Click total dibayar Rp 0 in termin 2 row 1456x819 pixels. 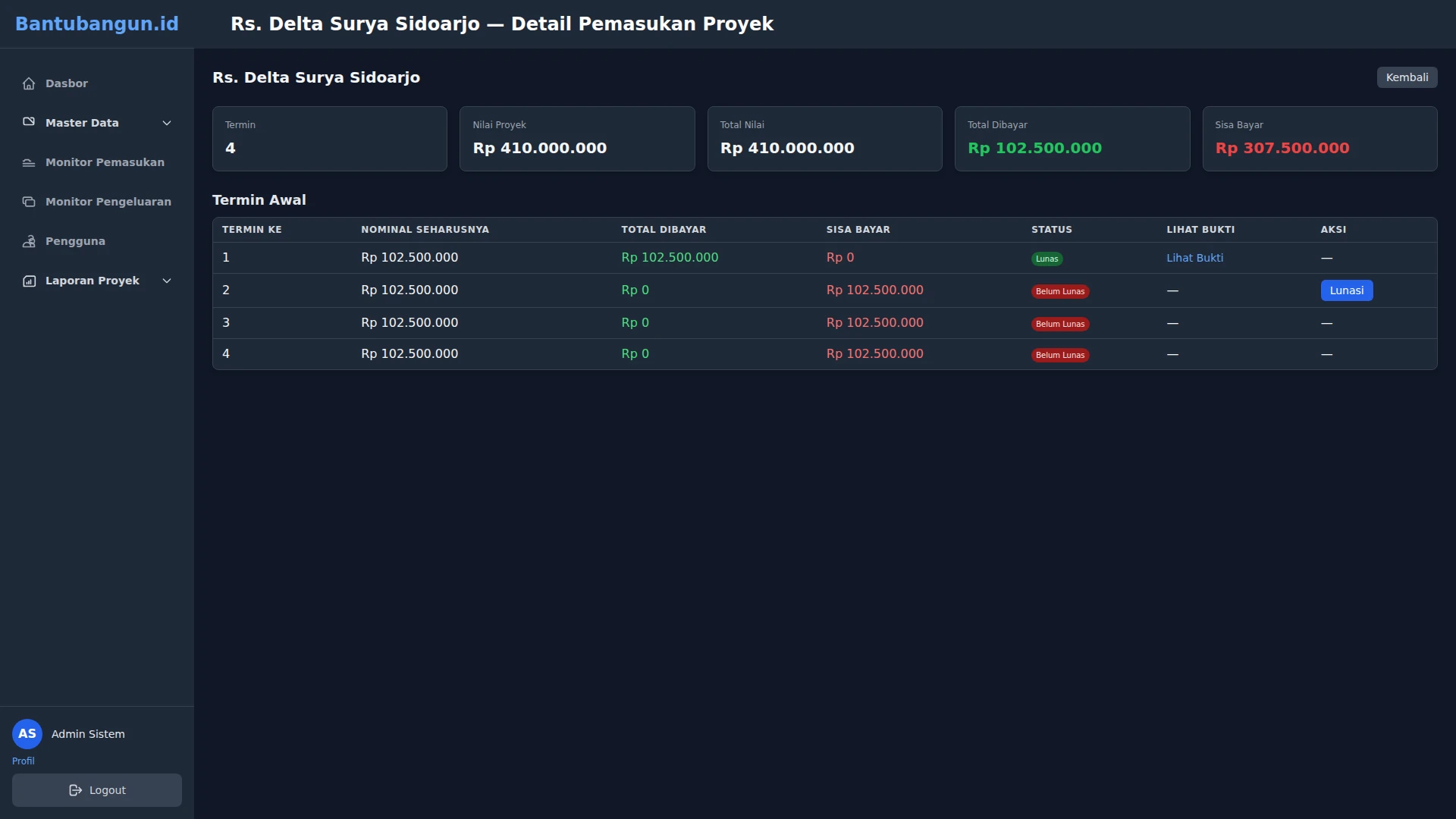pyautogui.click(x=635, y=290)
